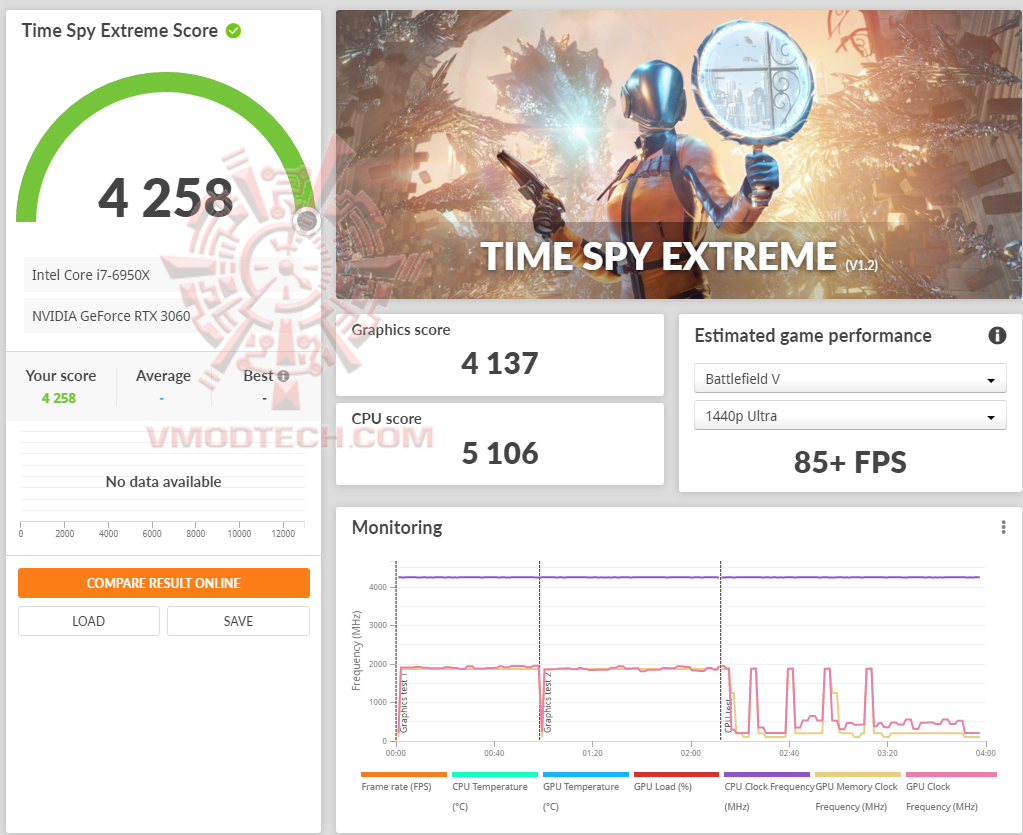Click the handle on the score gauge
The image size is (1023, 835).
tap(307, 220)
